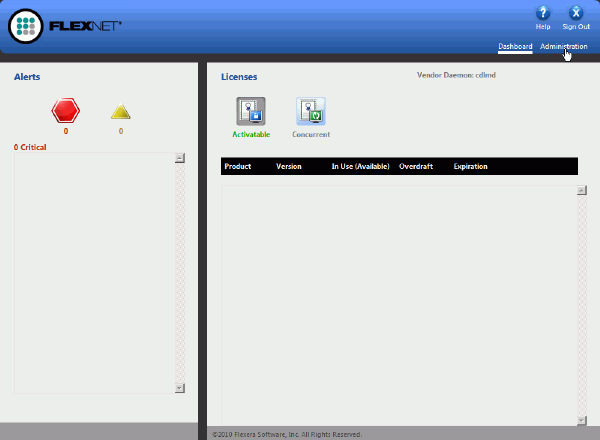Image resolution: width=600 pixels, height=440 pixels.
Task: Click the In Use (Available) column header
Action: point(360,166)
